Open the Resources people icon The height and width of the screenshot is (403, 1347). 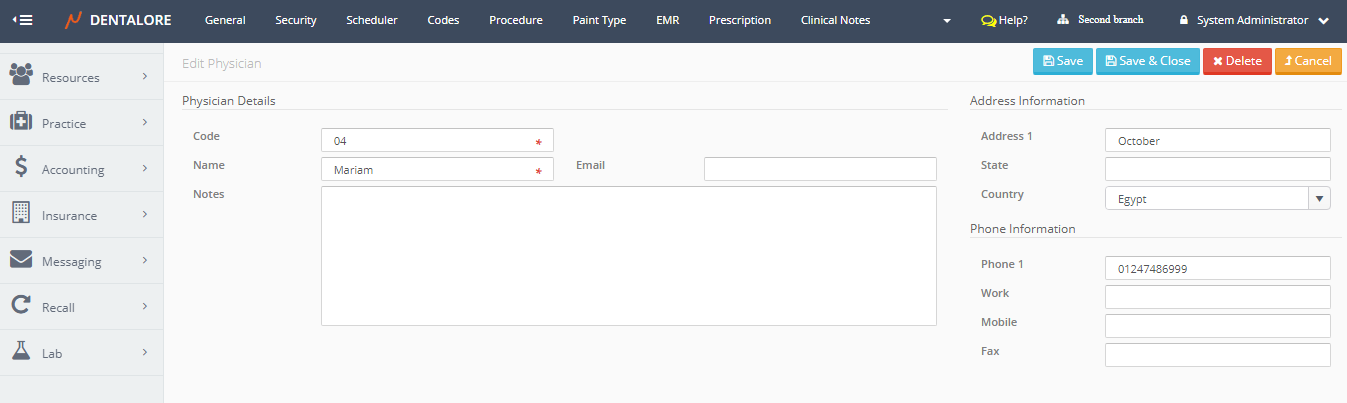click(21, 76)
